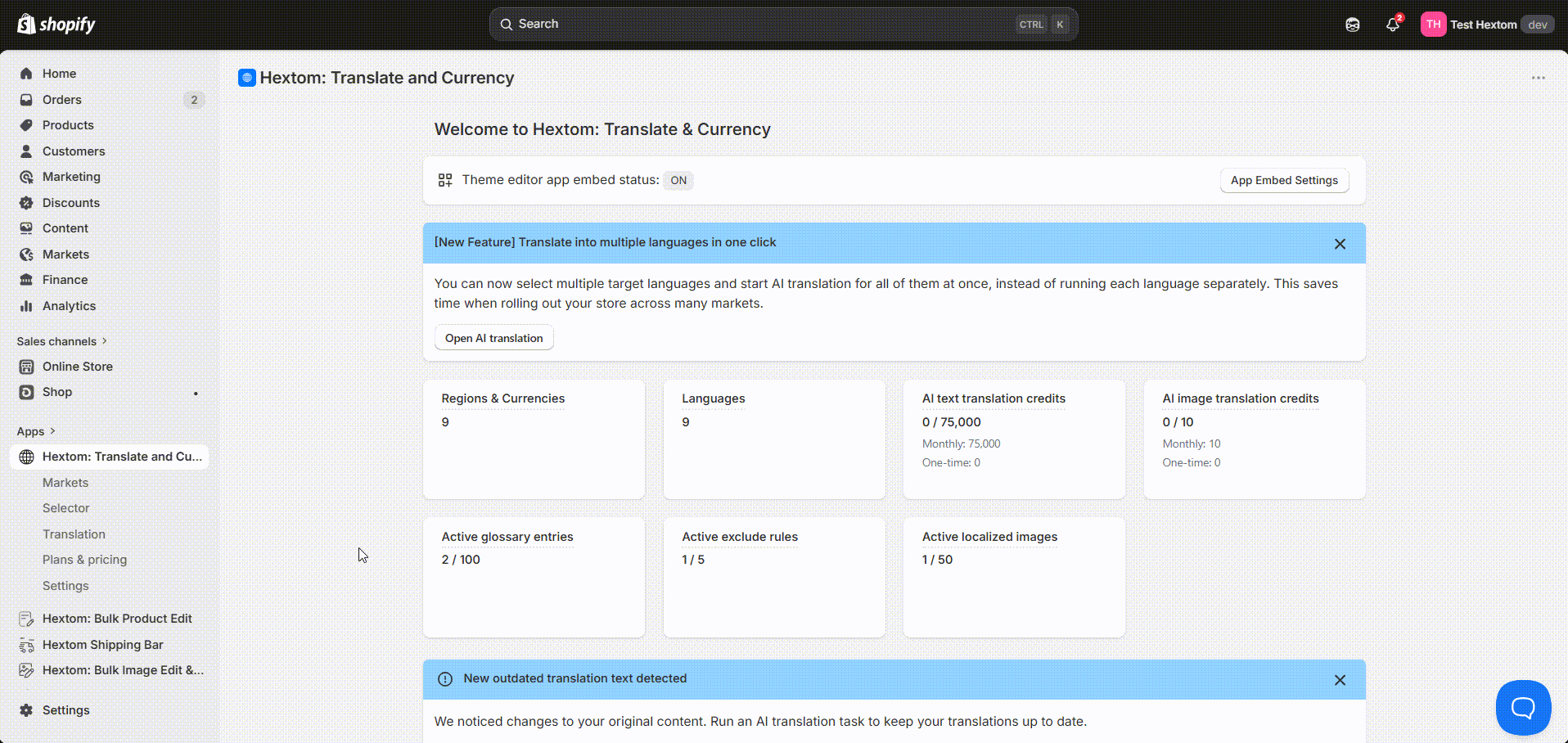Click the Orders inbox icon
Image resolution: width=1568 pixels, height=743 pixels.
[26, 100]
